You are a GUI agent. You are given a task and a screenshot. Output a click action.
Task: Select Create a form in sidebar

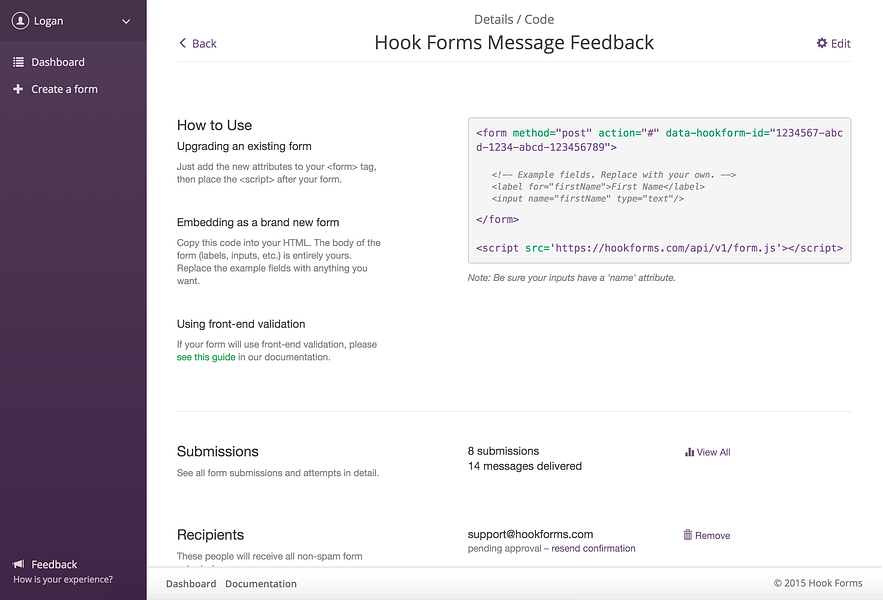pos(64,89)
